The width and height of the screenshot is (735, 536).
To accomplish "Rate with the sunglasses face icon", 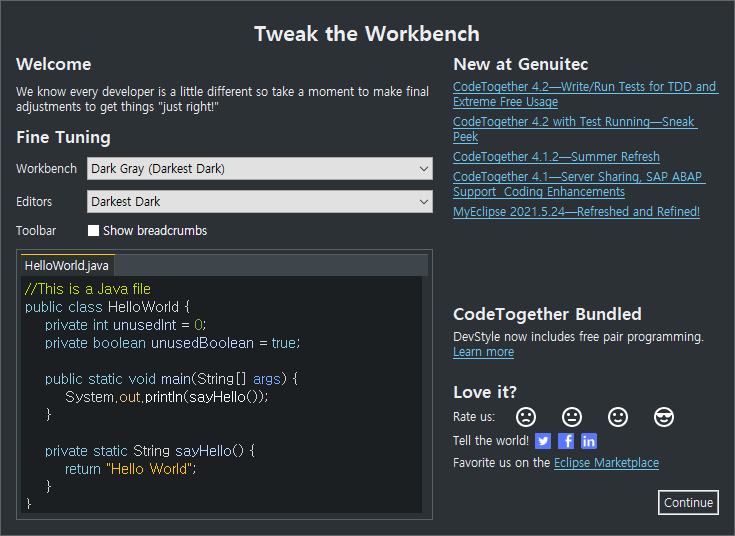I will [663, 417].
